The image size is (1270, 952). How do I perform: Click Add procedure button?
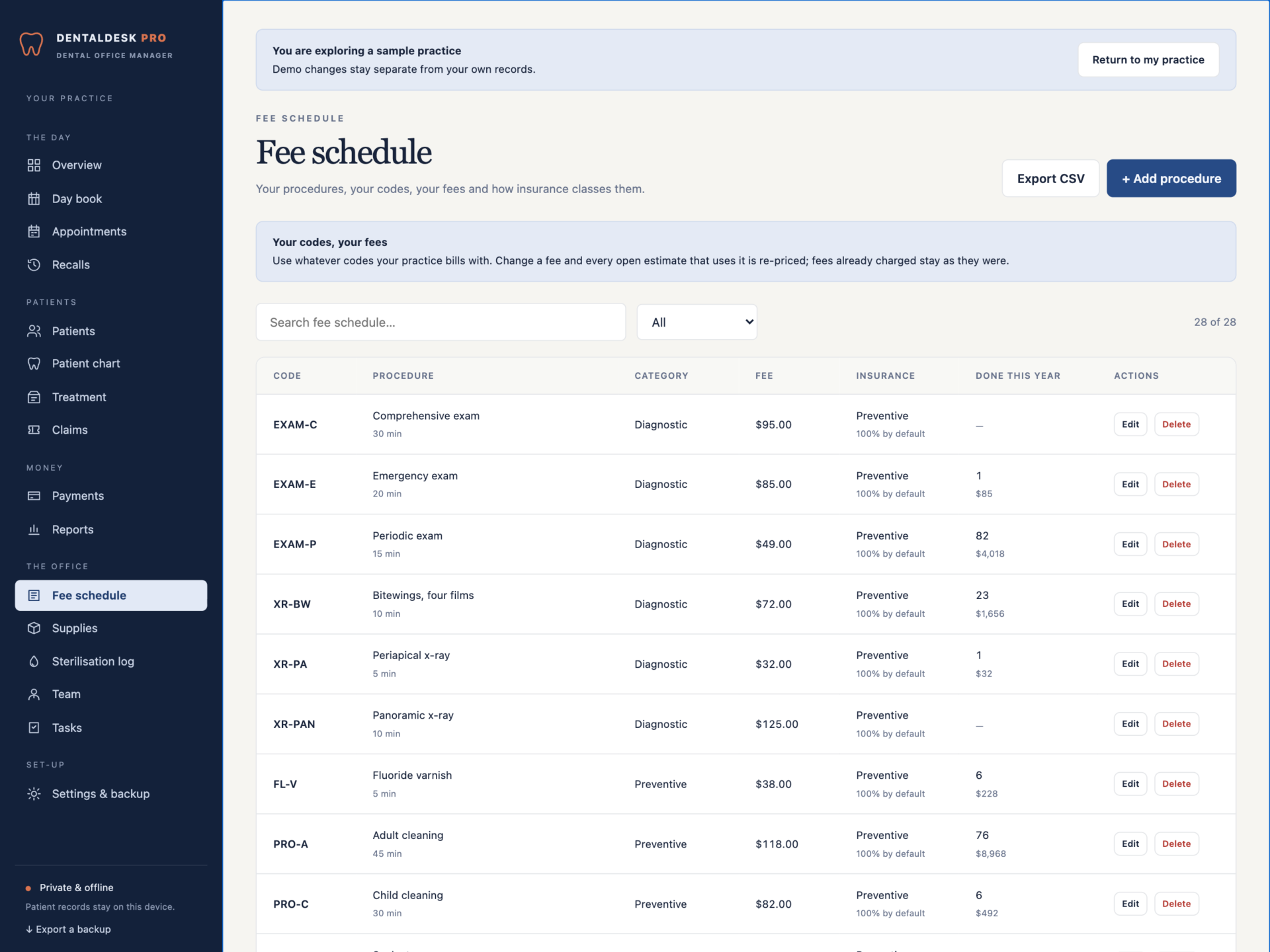click(x=1171, y=178)
